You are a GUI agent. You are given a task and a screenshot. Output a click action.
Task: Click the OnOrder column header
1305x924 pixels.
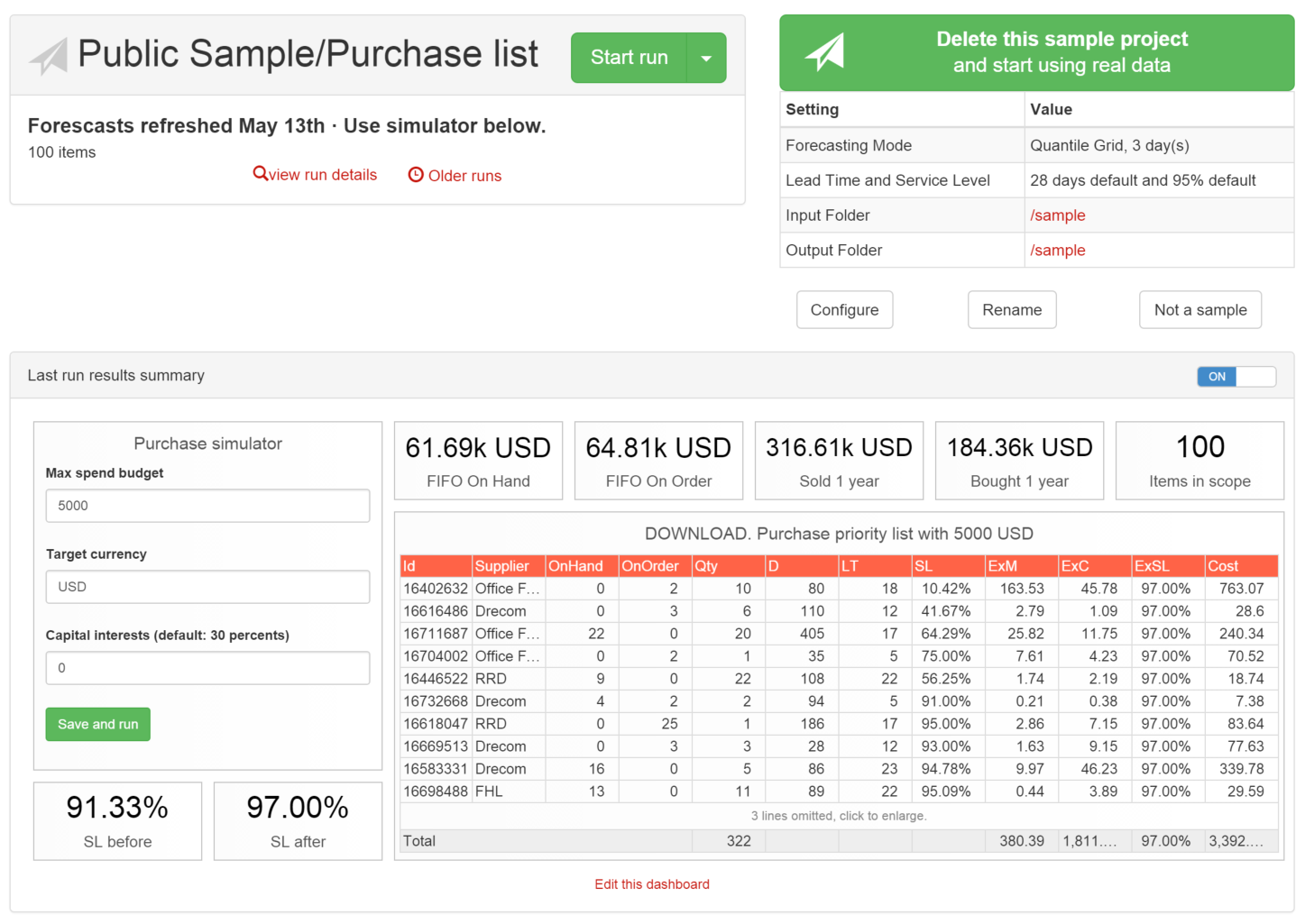[x=656, y=566]
